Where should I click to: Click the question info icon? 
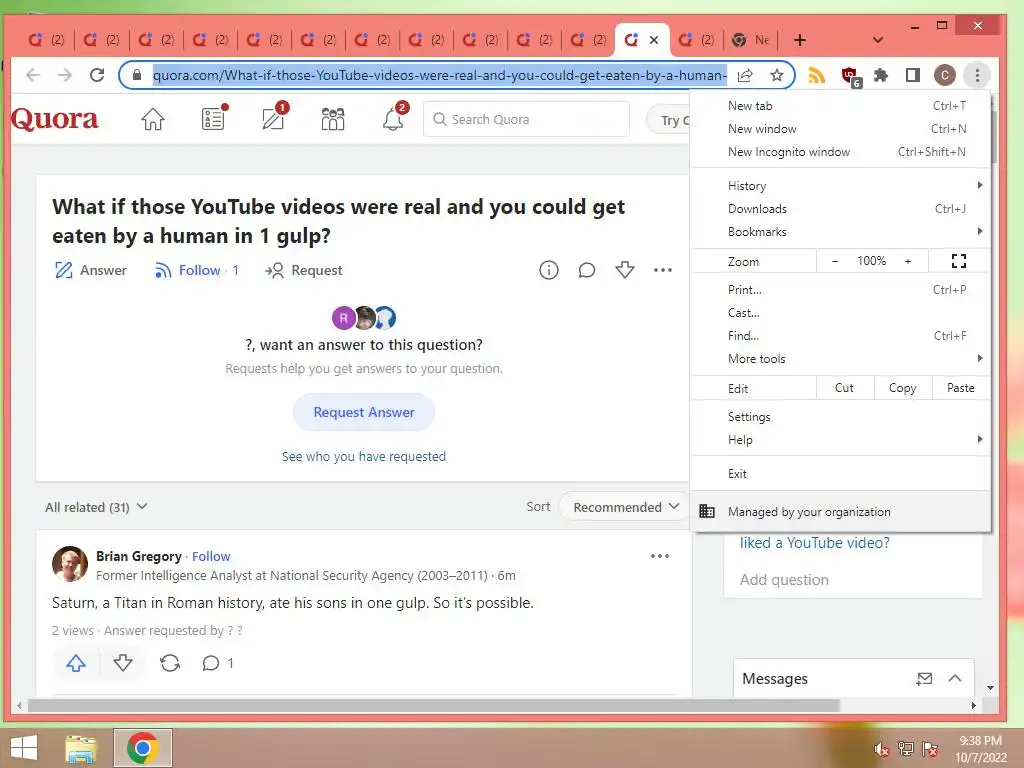click(549, 270)
